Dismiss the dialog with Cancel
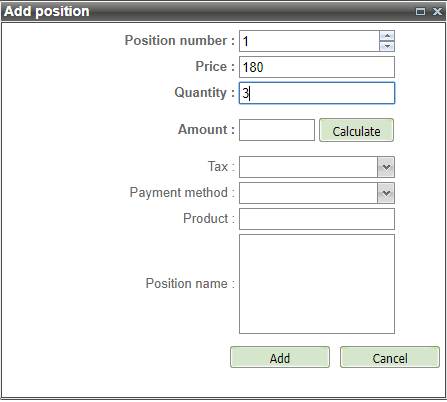The image size is (447, 402). [x=390, y=357]
